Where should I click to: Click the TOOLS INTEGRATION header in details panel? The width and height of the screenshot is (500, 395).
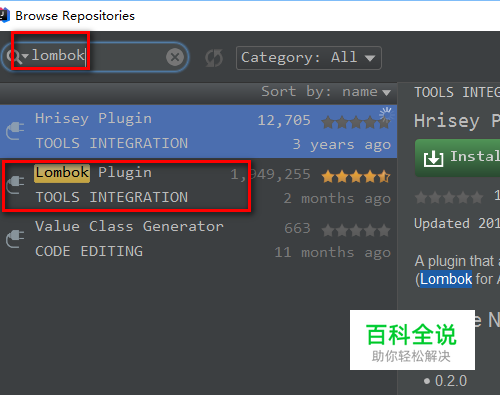[457, 92]
